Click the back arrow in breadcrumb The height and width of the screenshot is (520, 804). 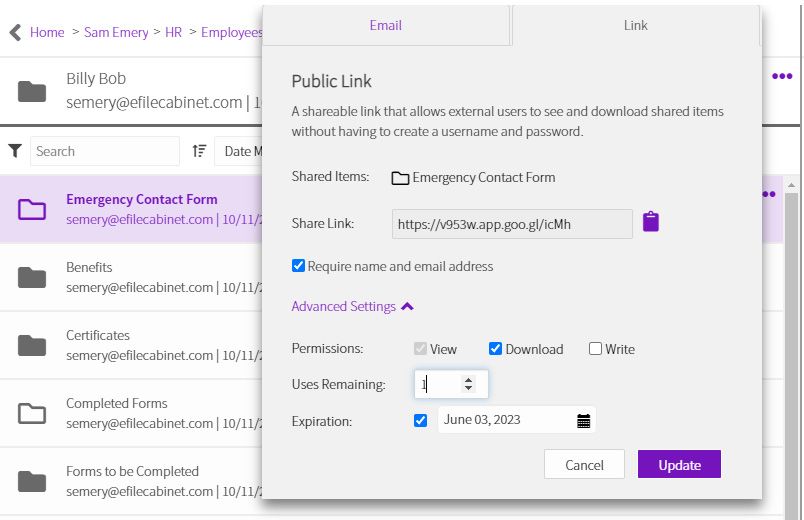(15, 32)
